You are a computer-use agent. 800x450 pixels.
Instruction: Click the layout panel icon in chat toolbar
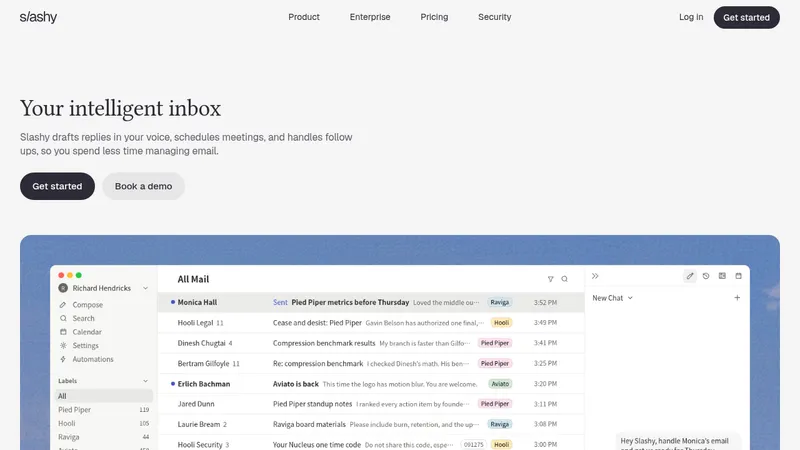(722, 276)
